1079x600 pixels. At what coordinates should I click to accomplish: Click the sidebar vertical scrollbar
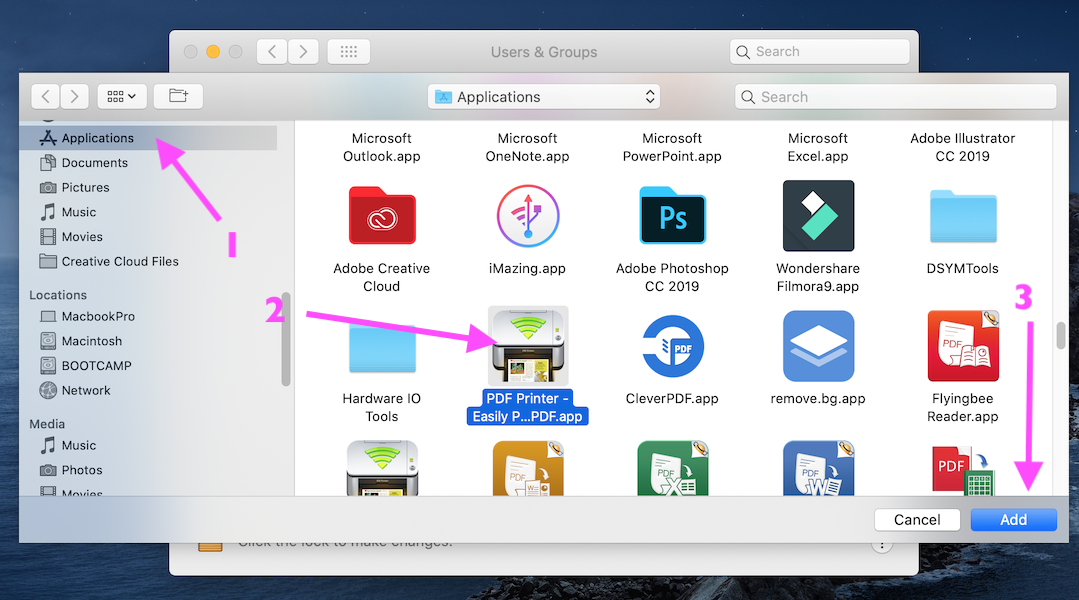tap(286, 339)
